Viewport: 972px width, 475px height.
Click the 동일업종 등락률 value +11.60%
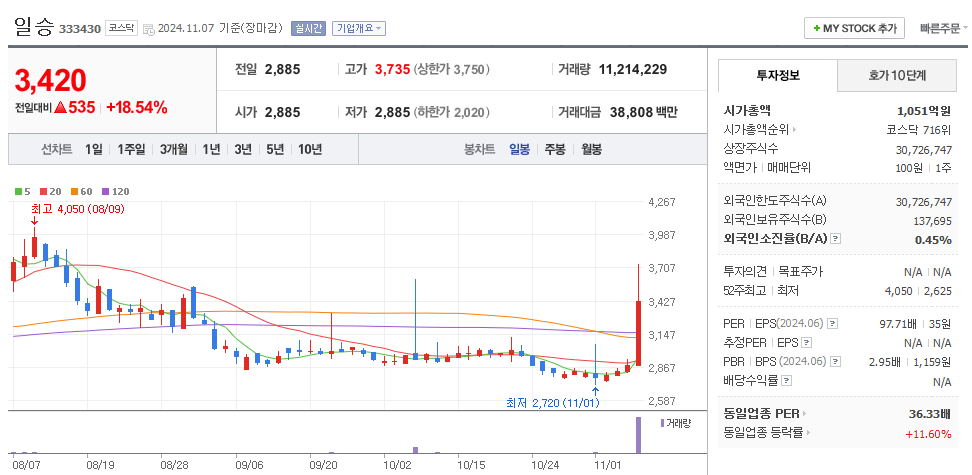[x=928, y=433]
